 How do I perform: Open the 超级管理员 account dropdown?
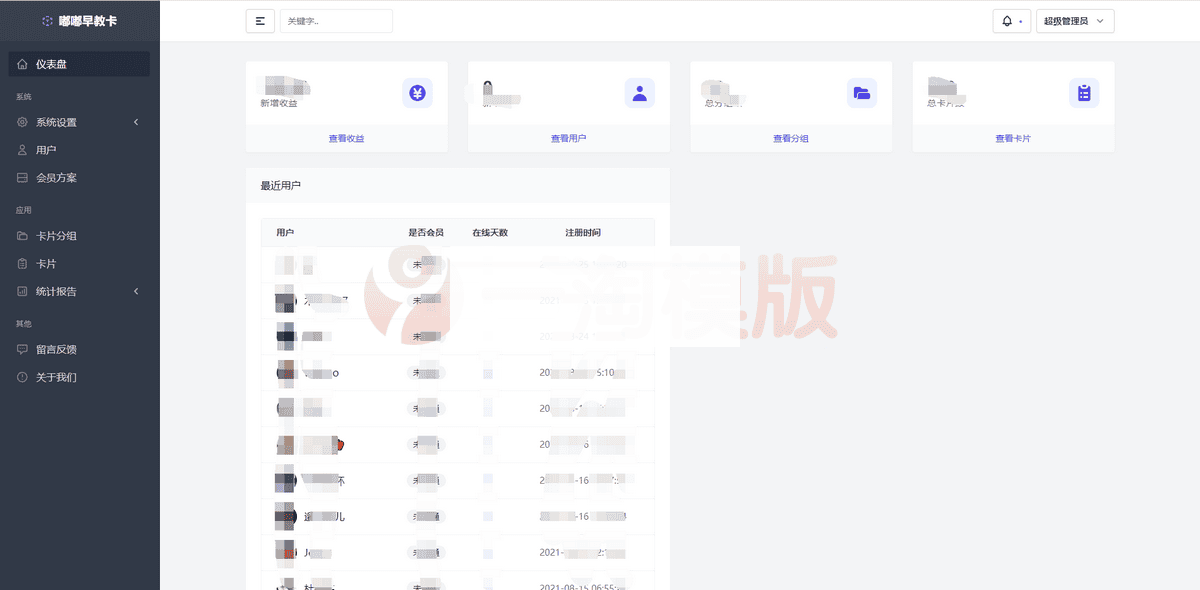click(x=1075, y=20)
